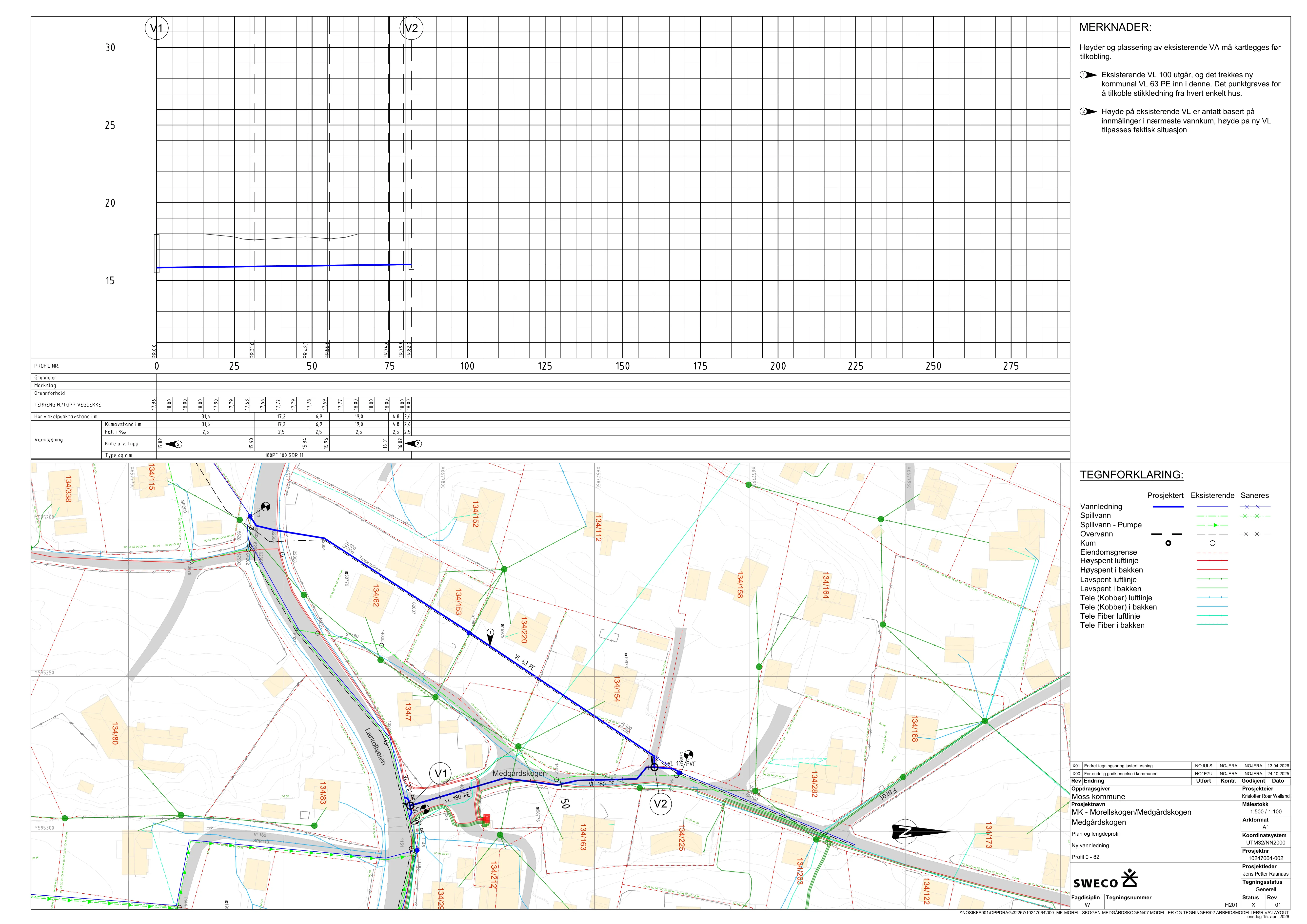This screenshot has width=1307, height=924.
Task: Click the PROFIL NR. row label
Action: tap(46, 366)
